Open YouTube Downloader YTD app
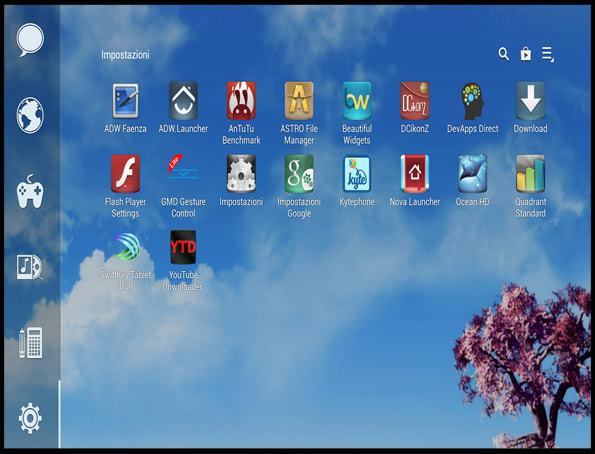 (x=183, y=247)
